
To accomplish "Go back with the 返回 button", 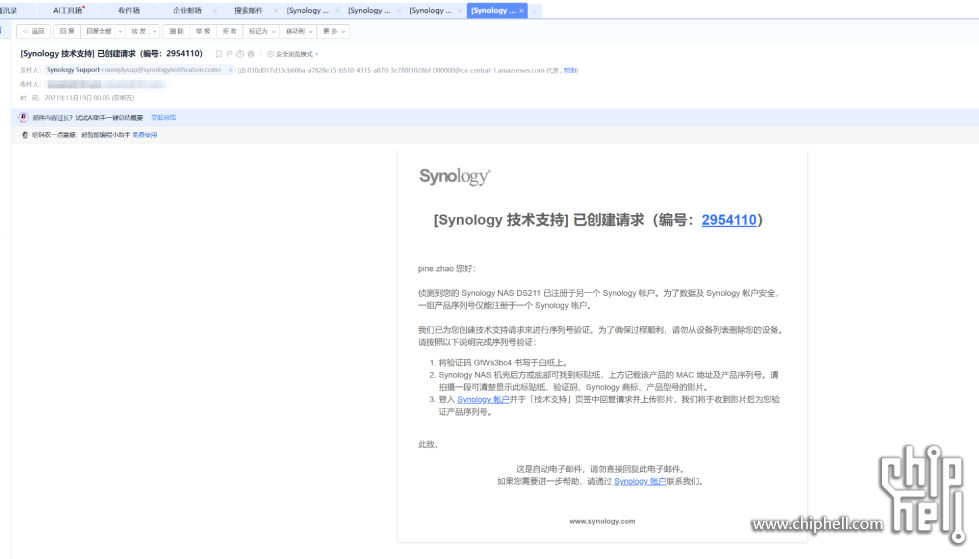I will (x=34, y=31).
